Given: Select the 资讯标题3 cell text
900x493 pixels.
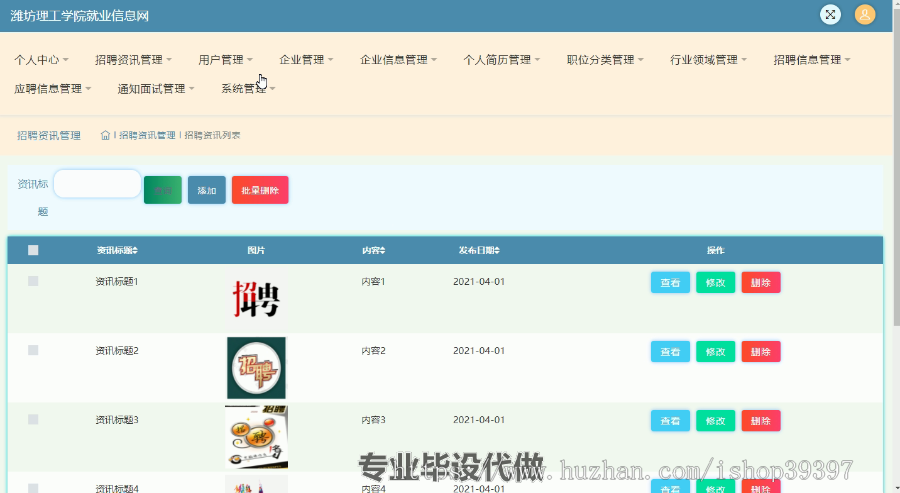Looking at the screenshot, I should [x=117, y=420].
